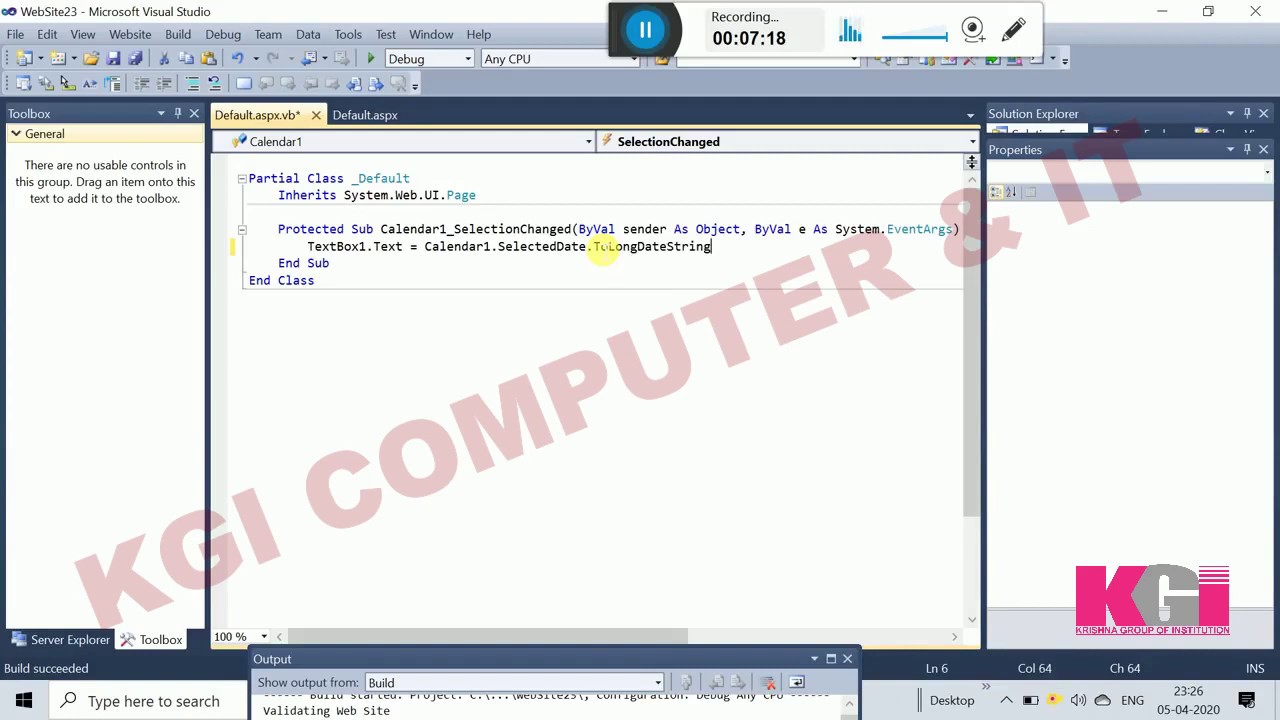
Task: Toggle bookmark on current line
Action: click(244, 84)
